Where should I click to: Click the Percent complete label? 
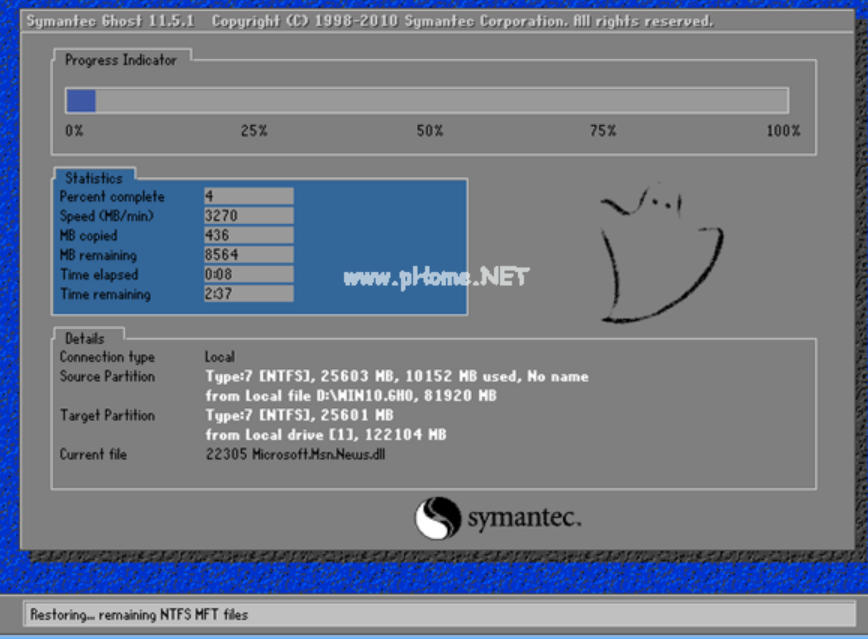112,197
